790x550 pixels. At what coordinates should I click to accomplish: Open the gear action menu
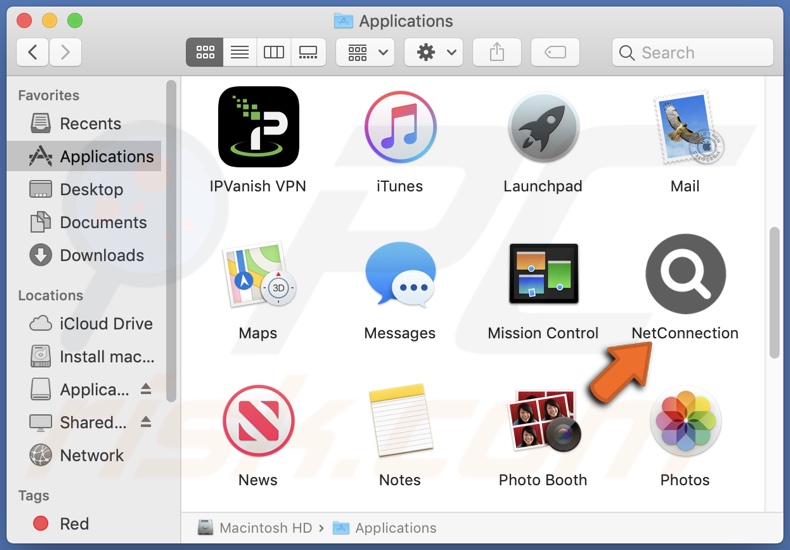point(433,52)
